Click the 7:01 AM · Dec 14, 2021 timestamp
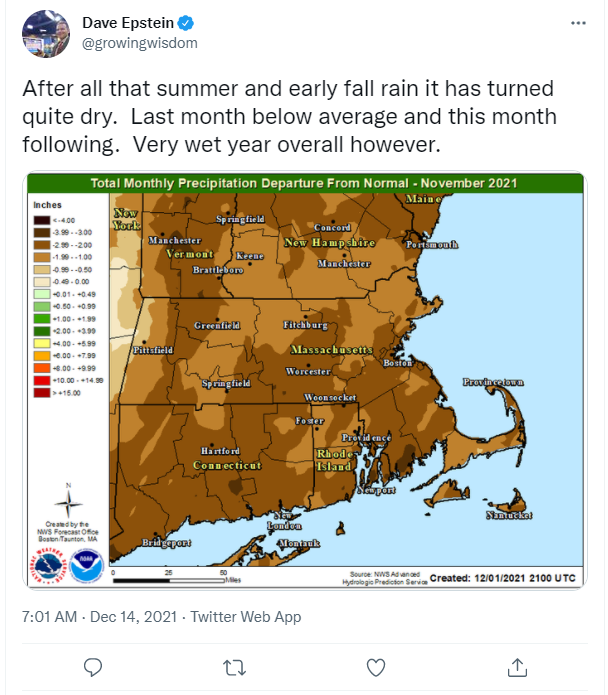Viewport: 608px width, 695px height. pos(100,617)
